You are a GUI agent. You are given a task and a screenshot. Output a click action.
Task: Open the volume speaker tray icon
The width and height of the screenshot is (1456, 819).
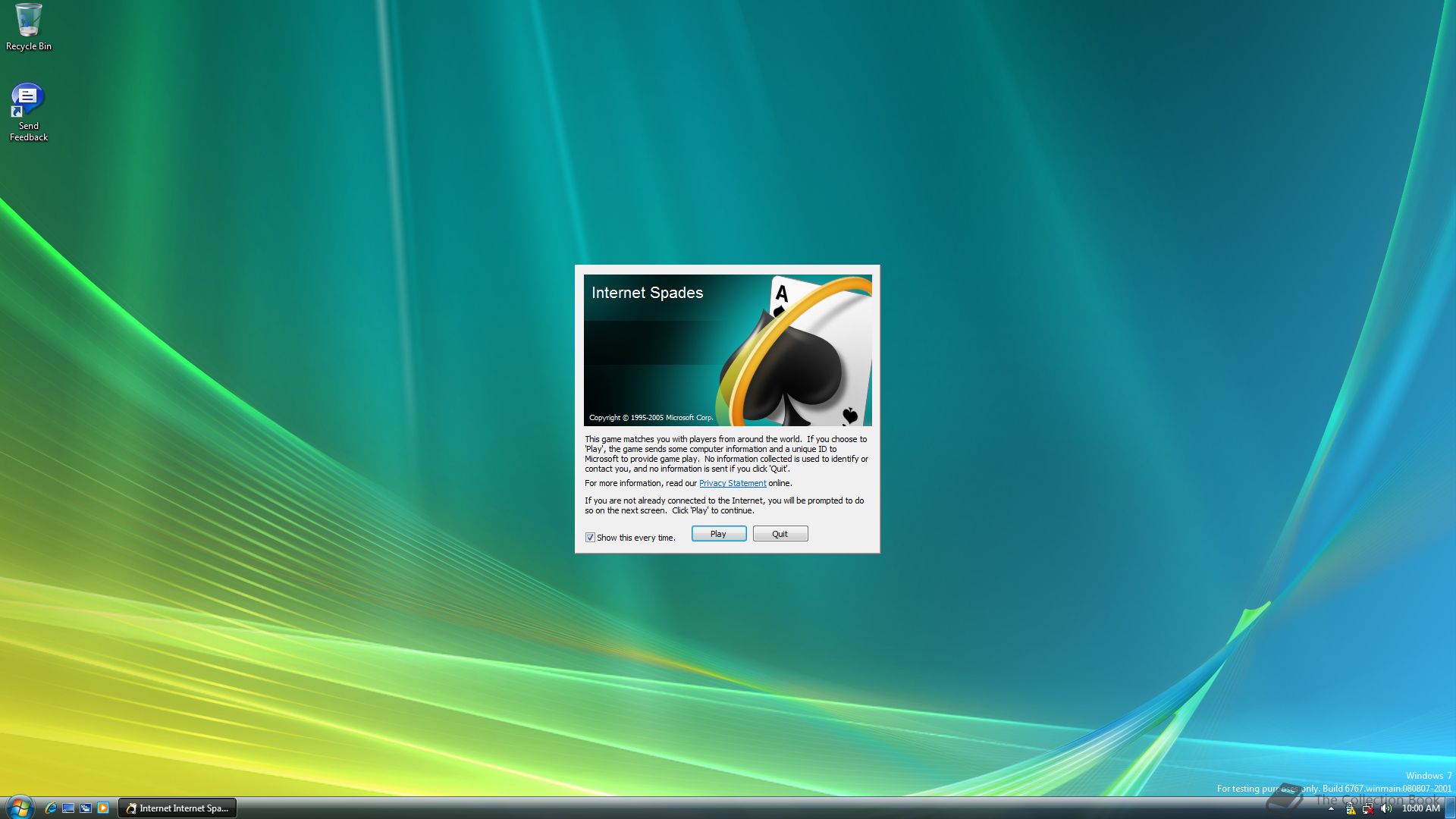coord(1386,809)
